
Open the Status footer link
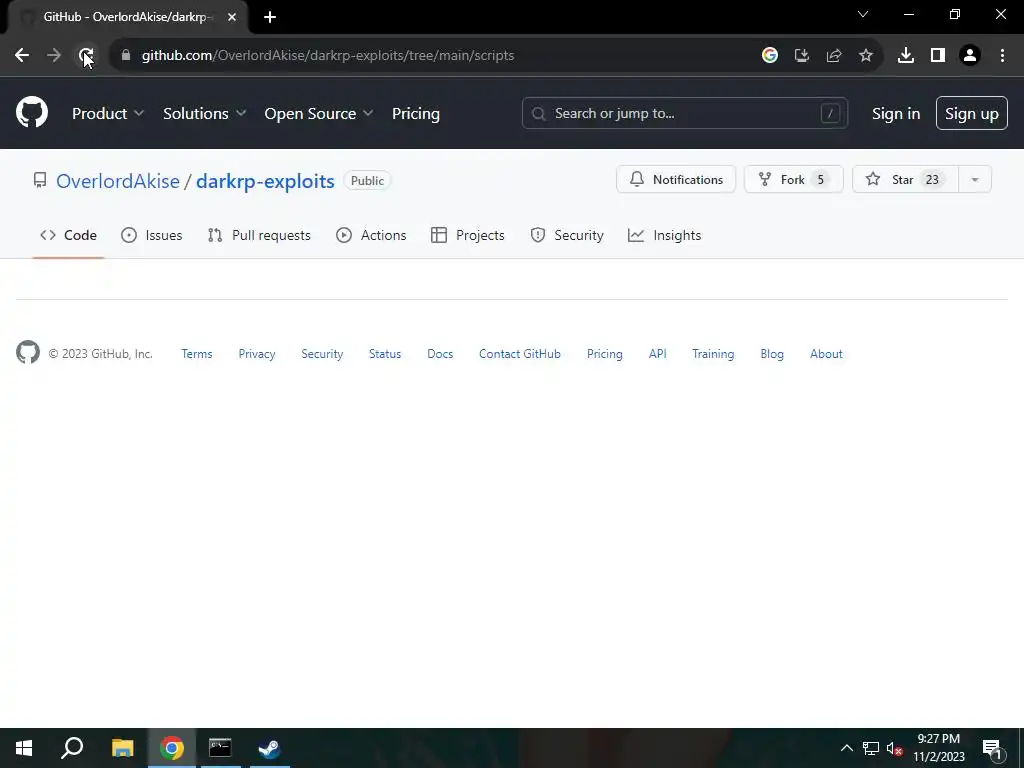(385, 354)
